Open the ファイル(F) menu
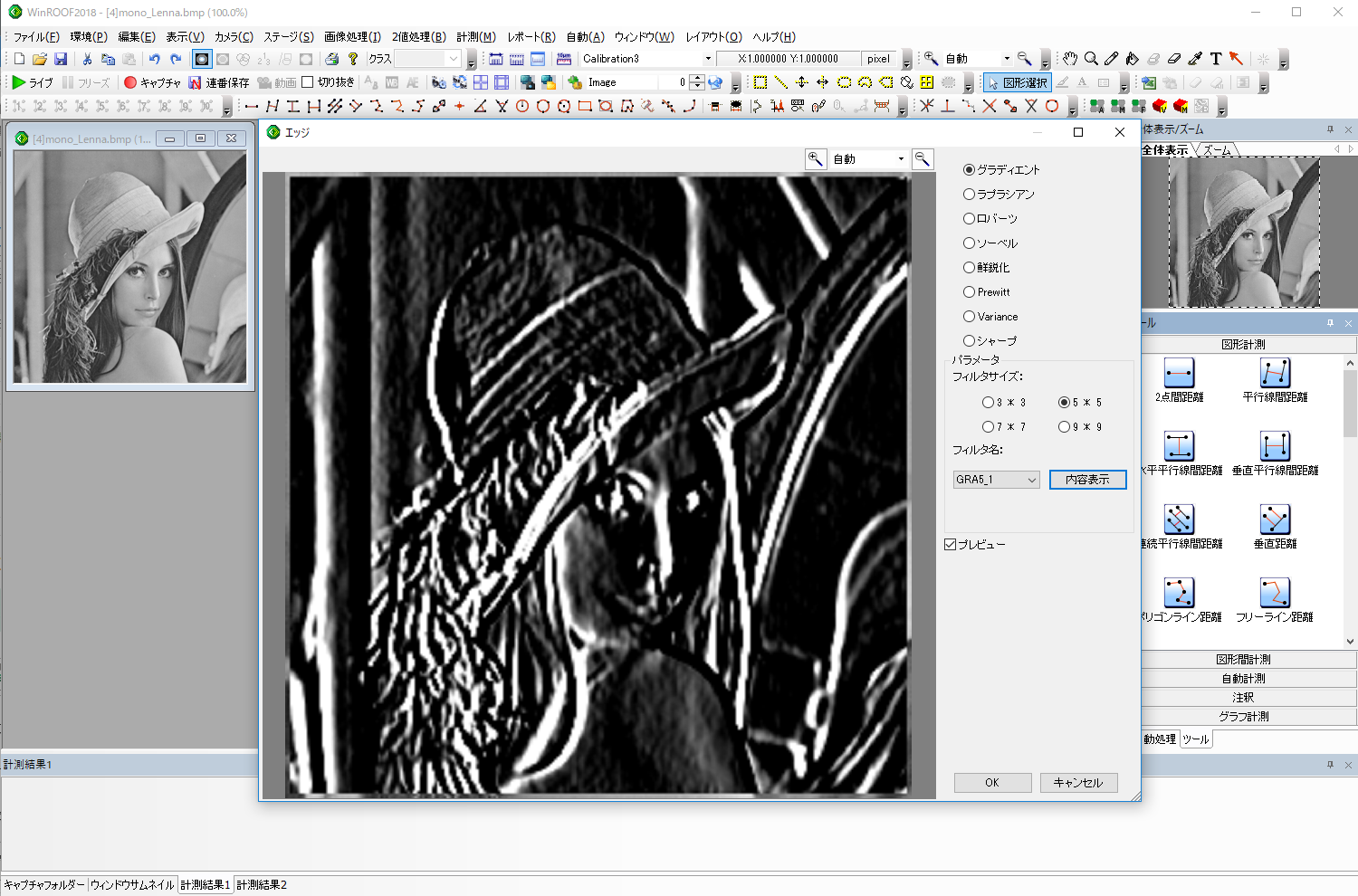Viewport: 1358px width, 896px height. (36, 37)
